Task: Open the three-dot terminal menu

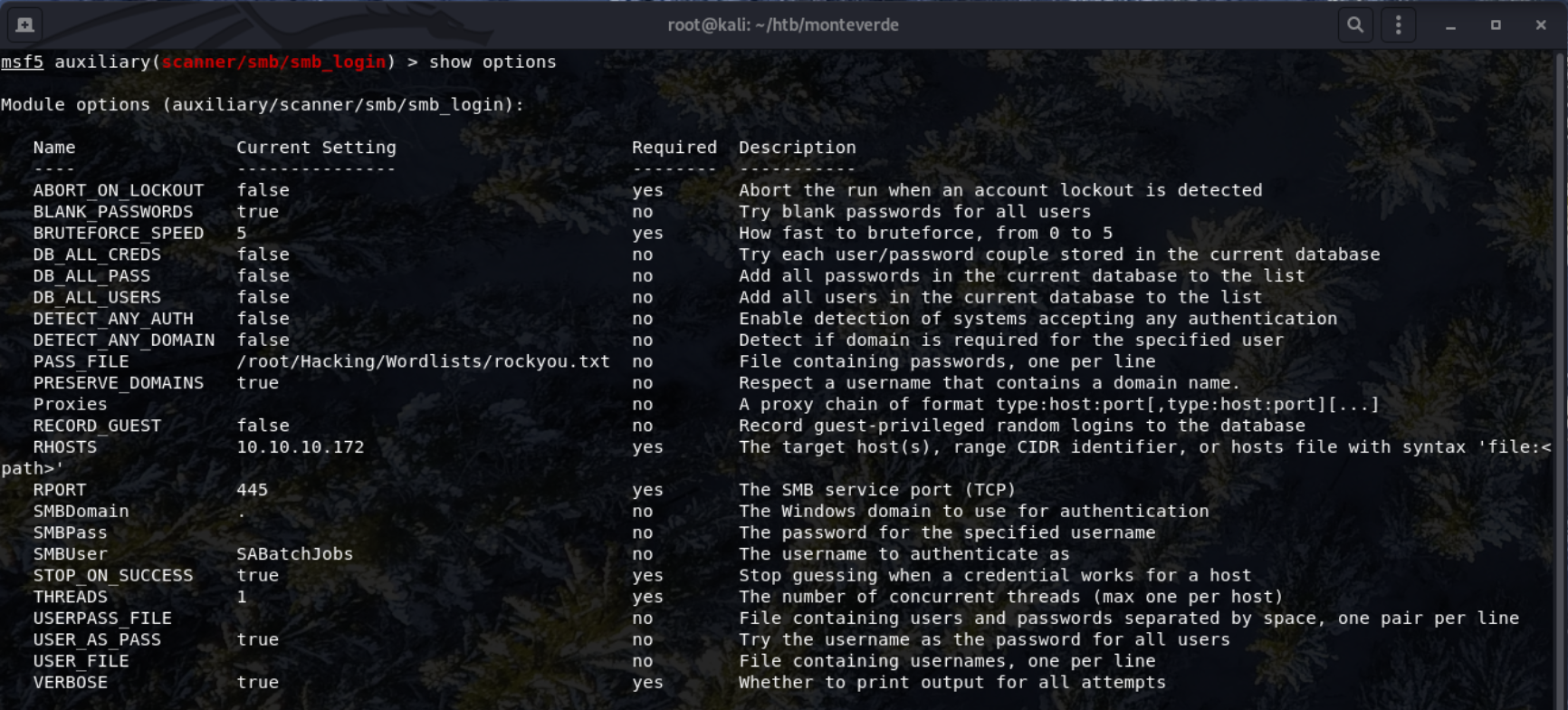Action: (x=1398, y=24)
